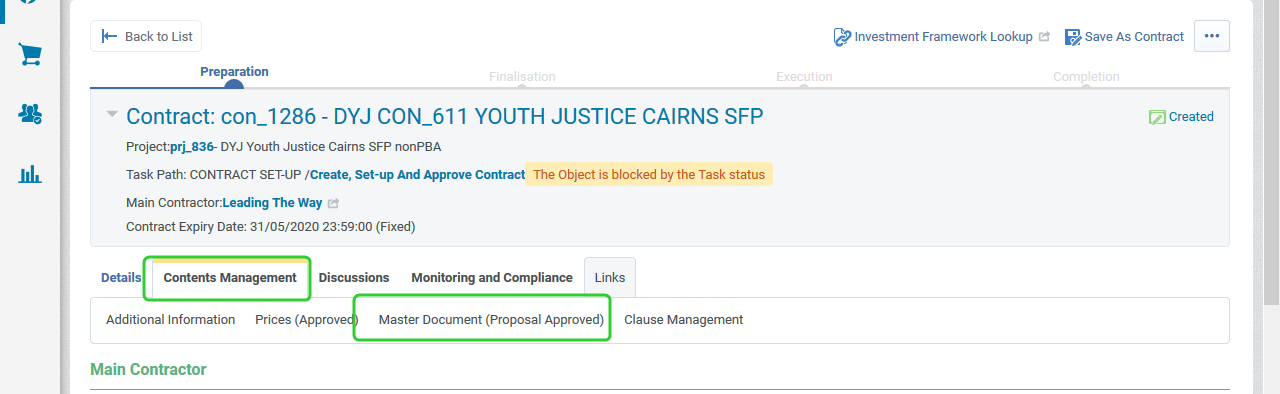The image size is (1280, 394).
Task: Open the Discussions tab
Action: (x=354, y=278)
